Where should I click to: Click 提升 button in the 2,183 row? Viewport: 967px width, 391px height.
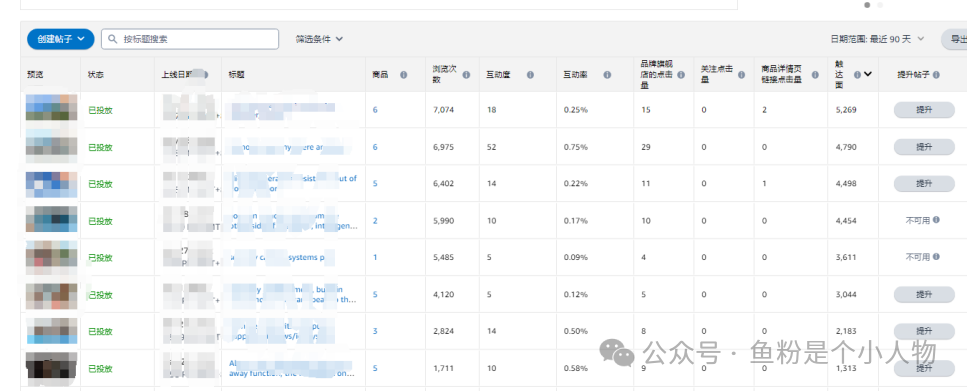click(x=924, y=331)
